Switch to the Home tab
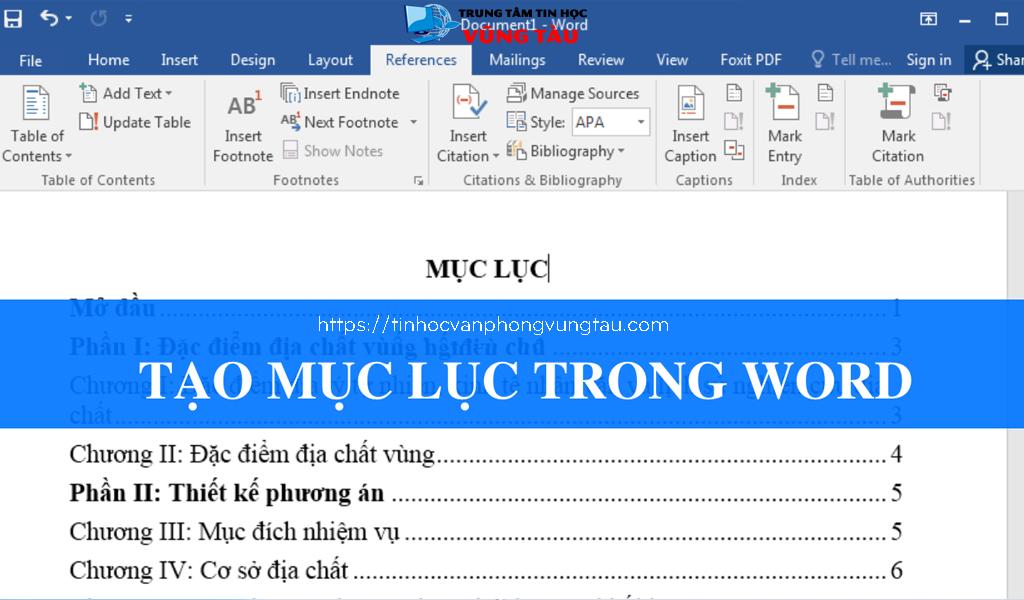This screenshot has height=600, width=1024. point(108,60)
